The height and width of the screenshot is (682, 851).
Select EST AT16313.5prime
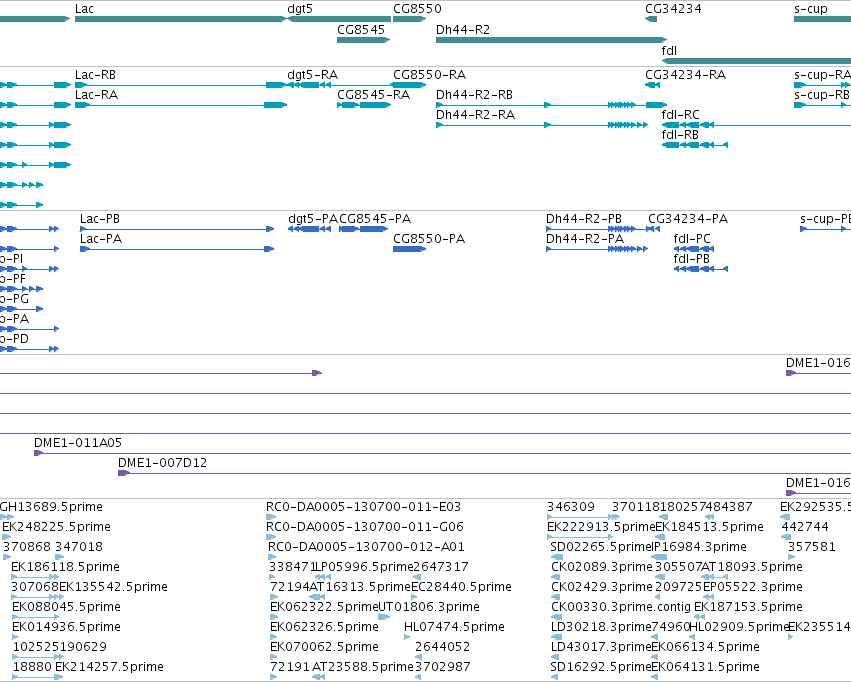point(360,588)
